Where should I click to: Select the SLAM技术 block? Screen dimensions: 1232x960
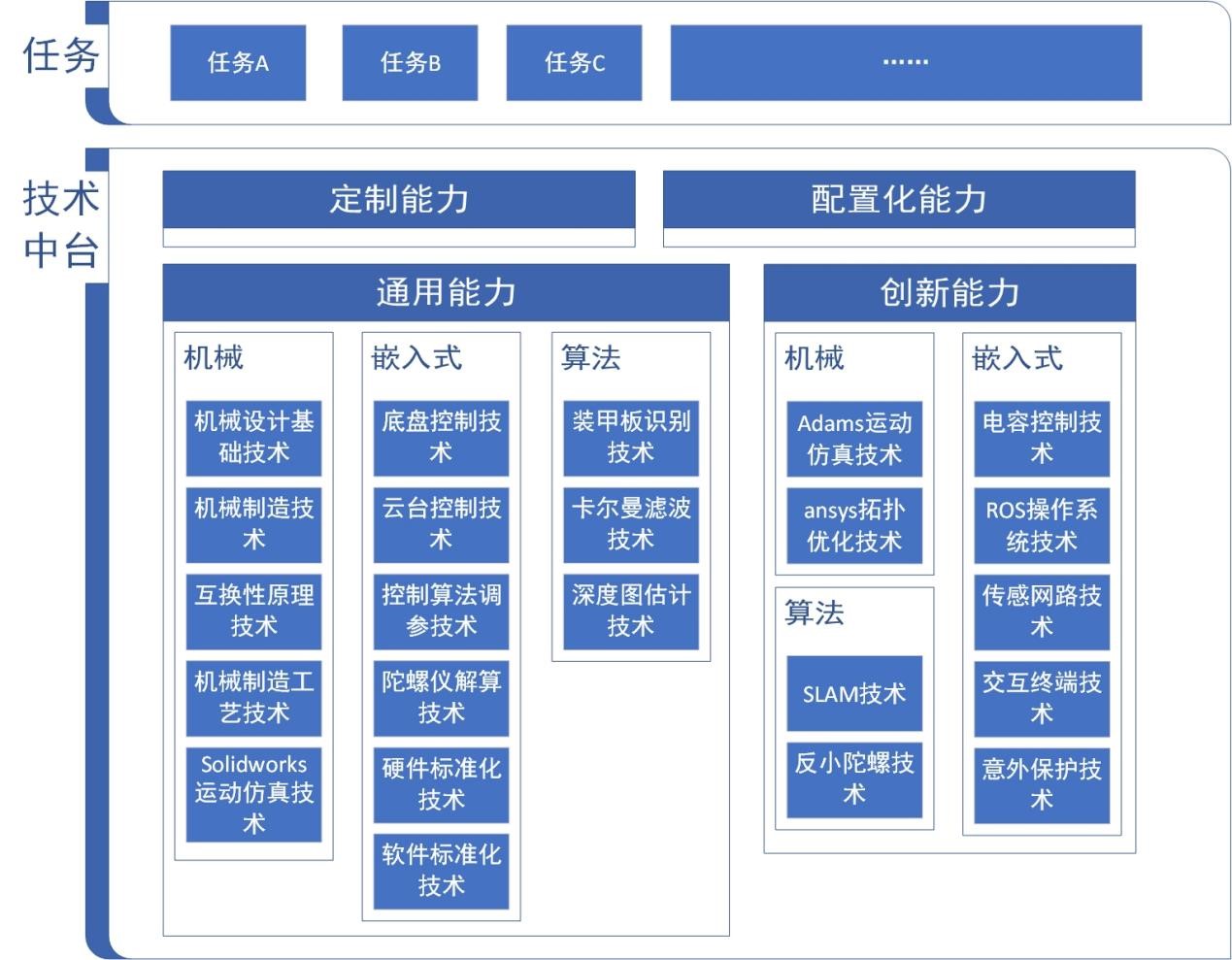click(854, 693)
